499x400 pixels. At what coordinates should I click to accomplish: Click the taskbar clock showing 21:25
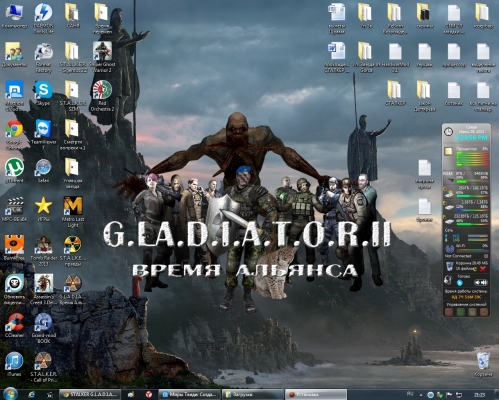(x=480, y=394)
